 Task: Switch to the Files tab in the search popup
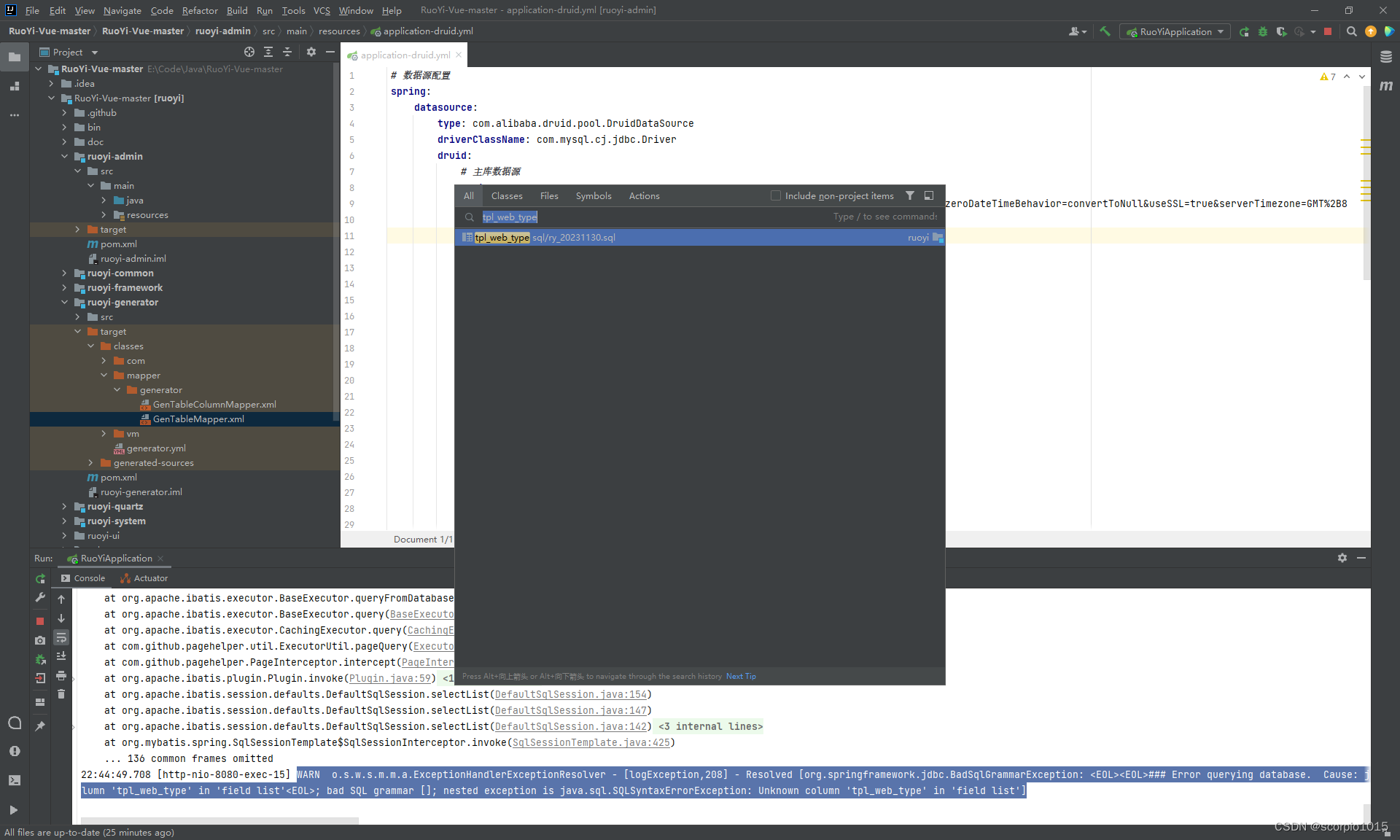[549, 195]
